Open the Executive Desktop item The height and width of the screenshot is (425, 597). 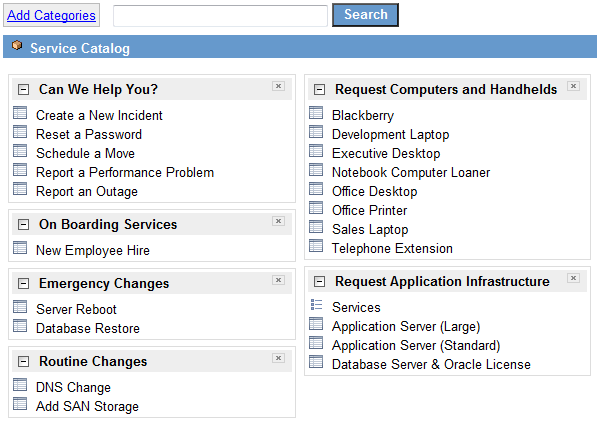click(x=386, y=153)
